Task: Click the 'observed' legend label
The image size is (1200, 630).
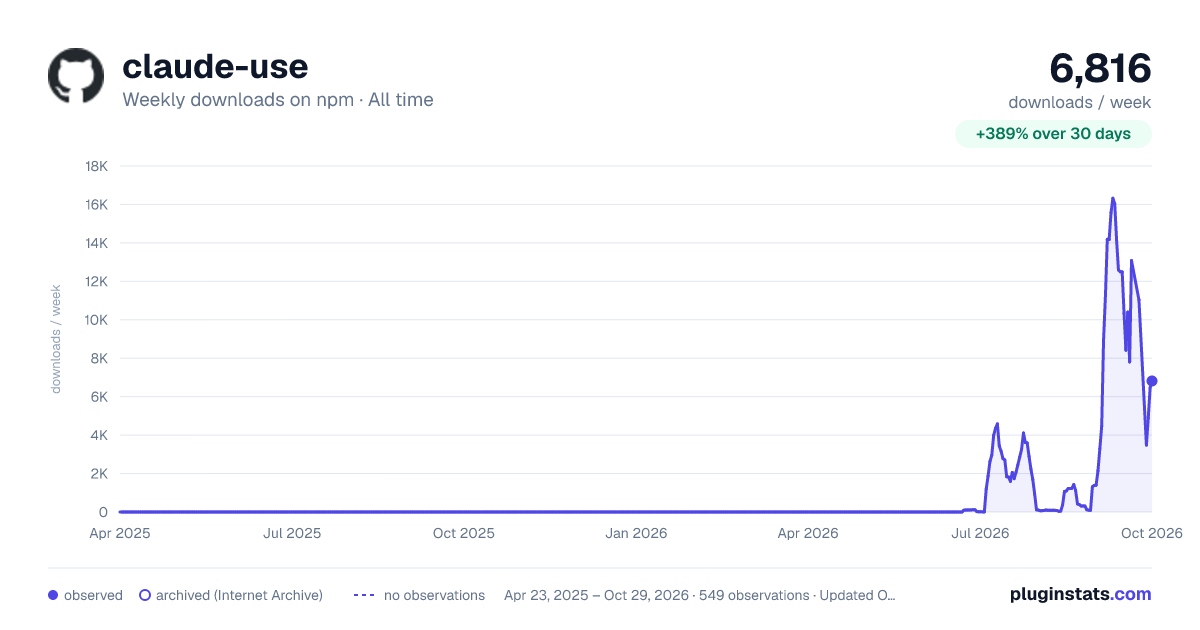Action: 93,595
